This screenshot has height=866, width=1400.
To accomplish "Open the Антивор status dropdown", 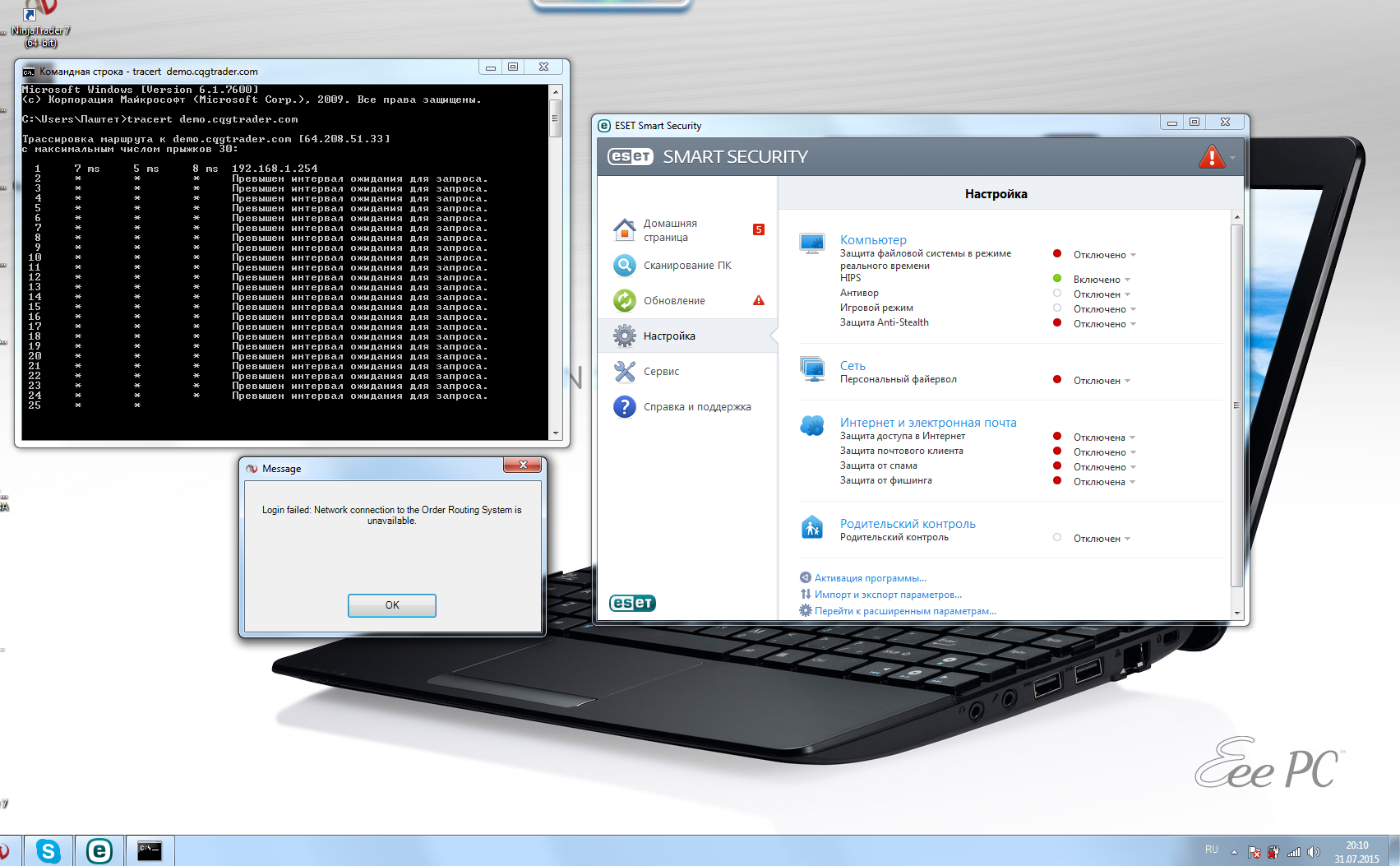I will tap(1102, 294).
